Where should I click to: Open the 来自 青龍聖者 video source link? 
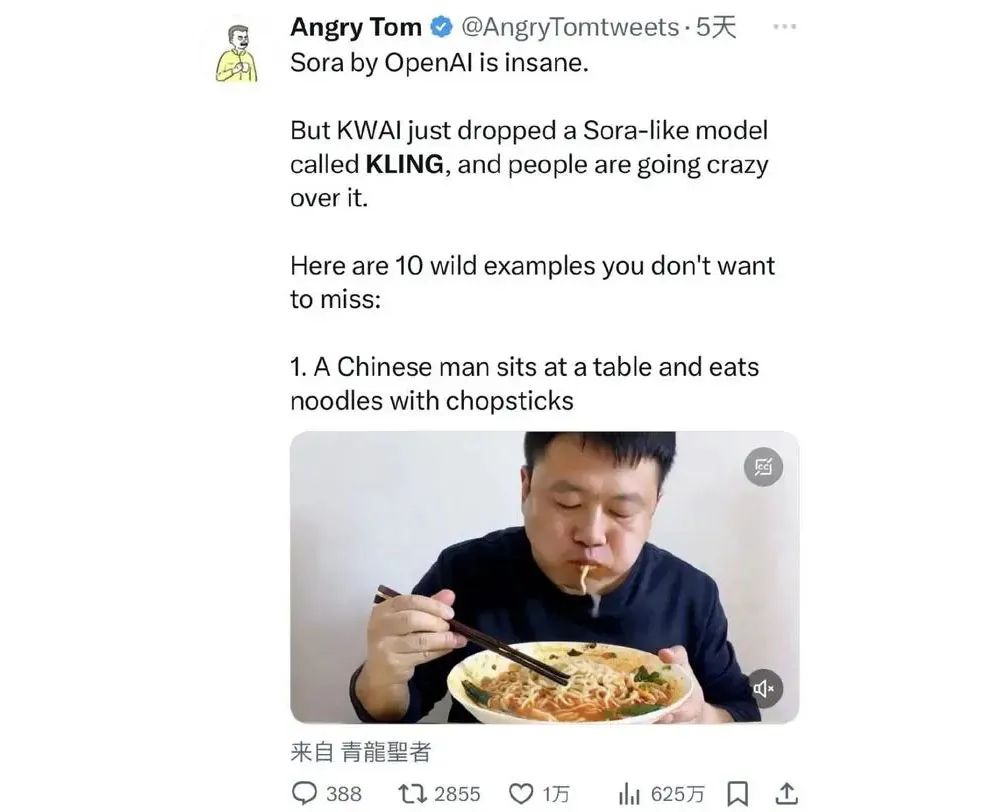coord(361,751)
